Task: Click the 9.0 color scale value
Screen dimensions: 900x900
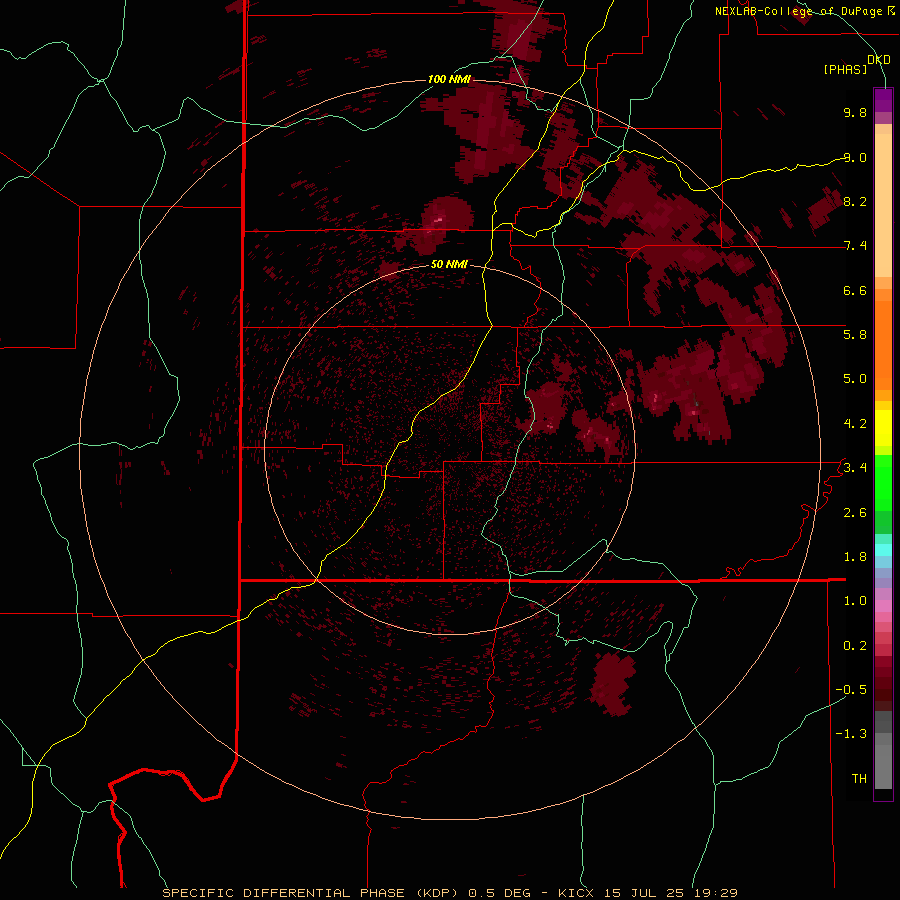Action: click(855, 157)
